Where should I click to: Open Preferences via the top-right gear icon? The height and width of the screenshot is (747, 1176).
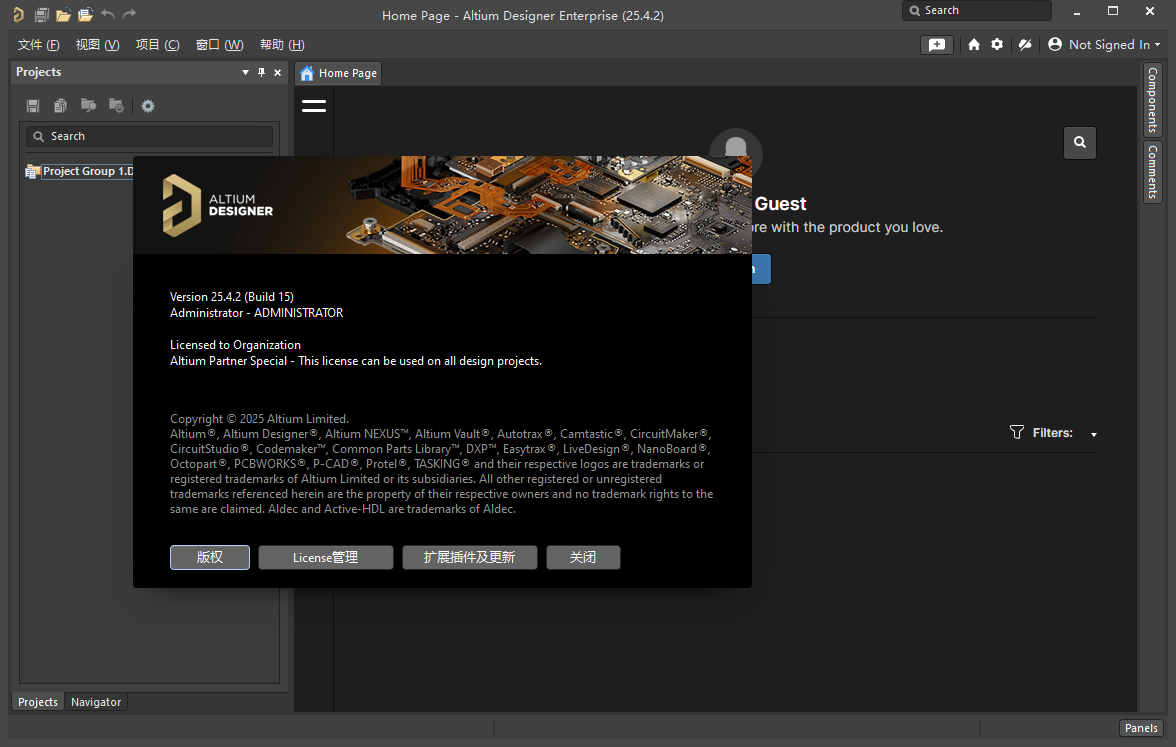click(x=997, y=44)
